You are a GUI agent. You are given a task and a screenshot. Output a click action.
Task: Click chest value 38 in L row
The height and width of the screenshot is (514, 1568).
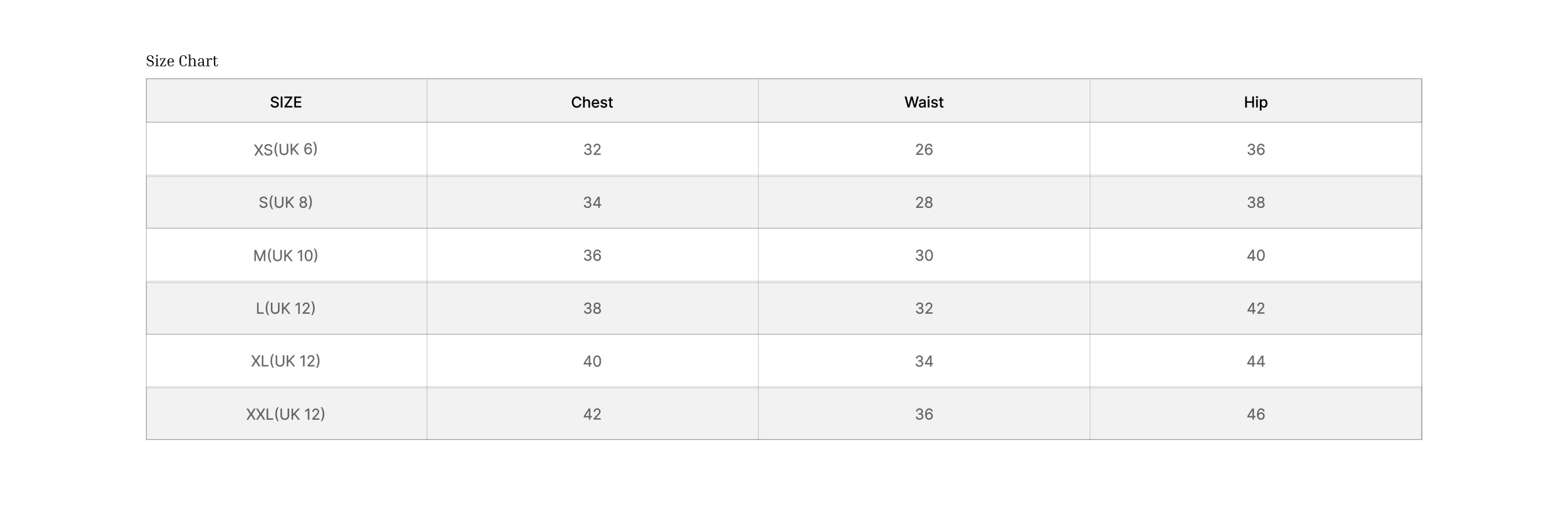click(592, 308)
